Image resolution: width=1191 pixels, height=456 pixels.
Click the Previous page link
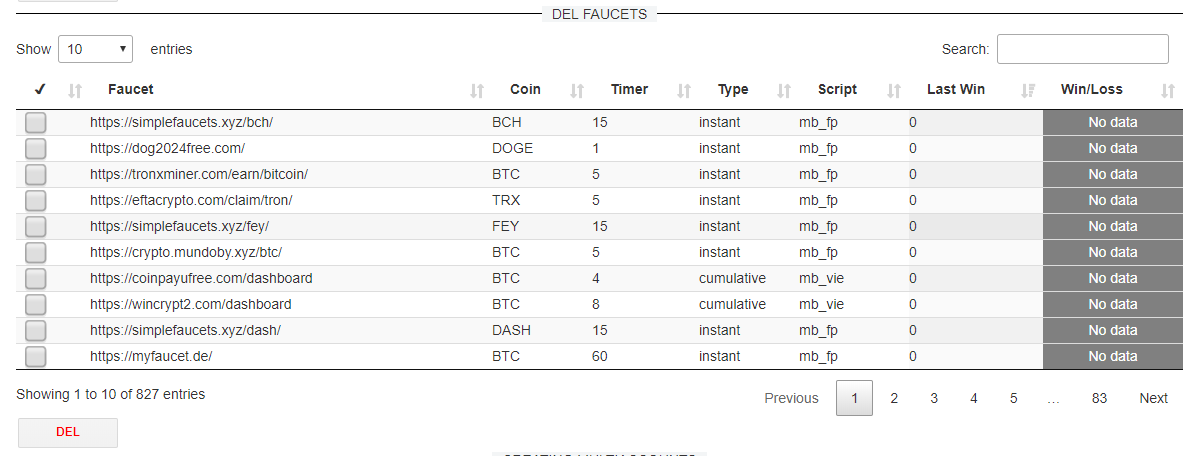coord(791,398)
